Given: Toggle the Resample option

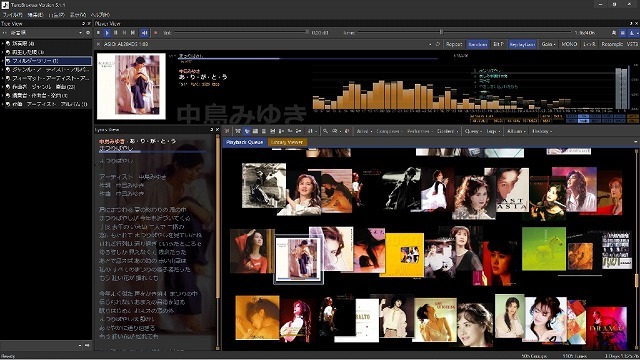Looking at the screenshot, I should (x=612, y=44).
